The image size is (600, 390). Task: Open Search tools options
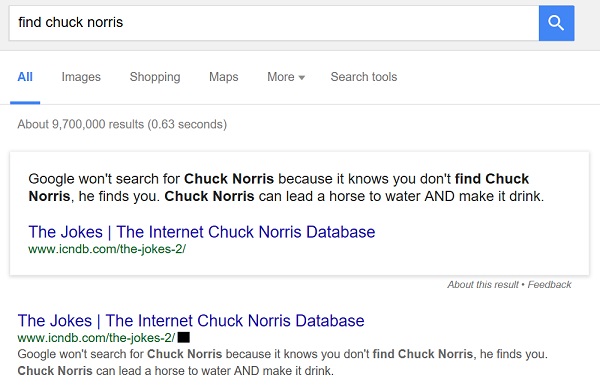tap(364, 77)
